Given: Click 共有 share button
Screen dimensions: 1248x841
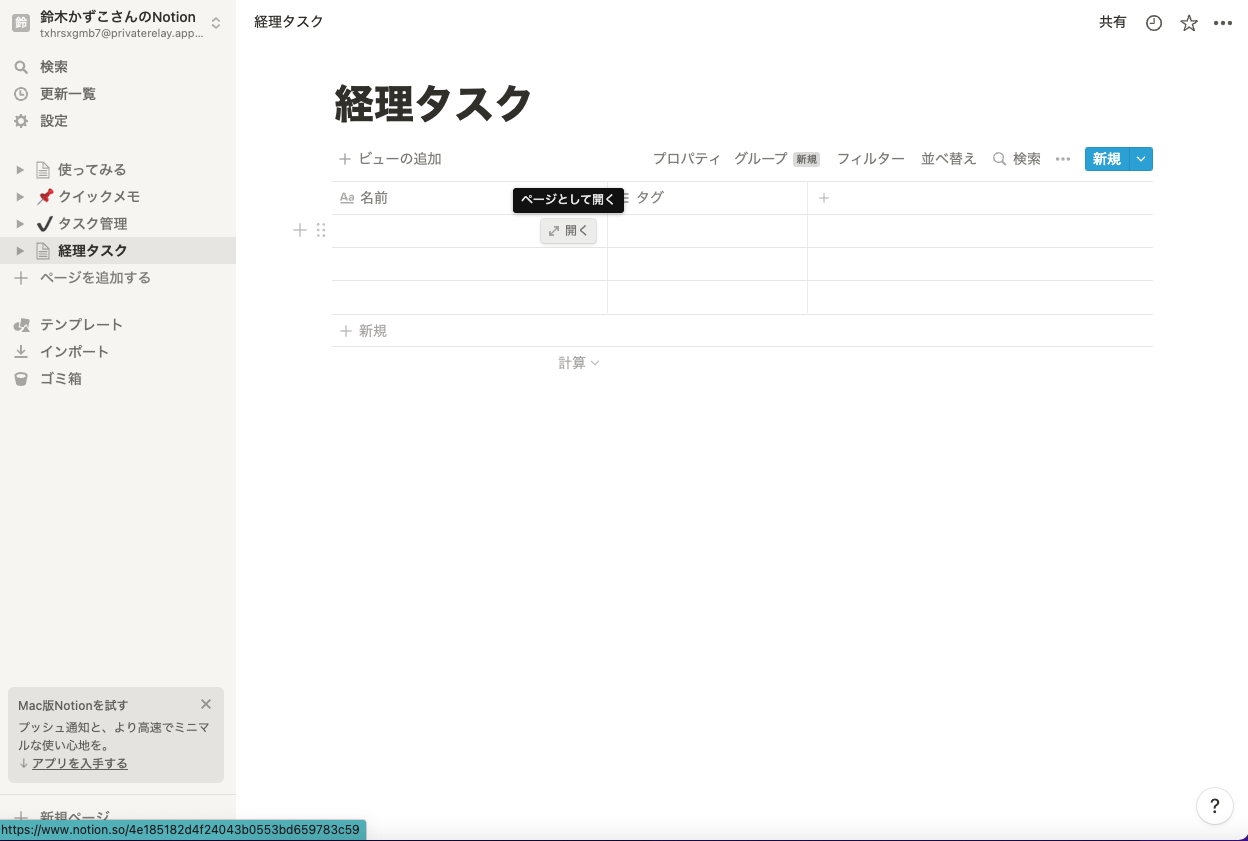Looking at the screenshot, I should click(x=1113, y=22).
